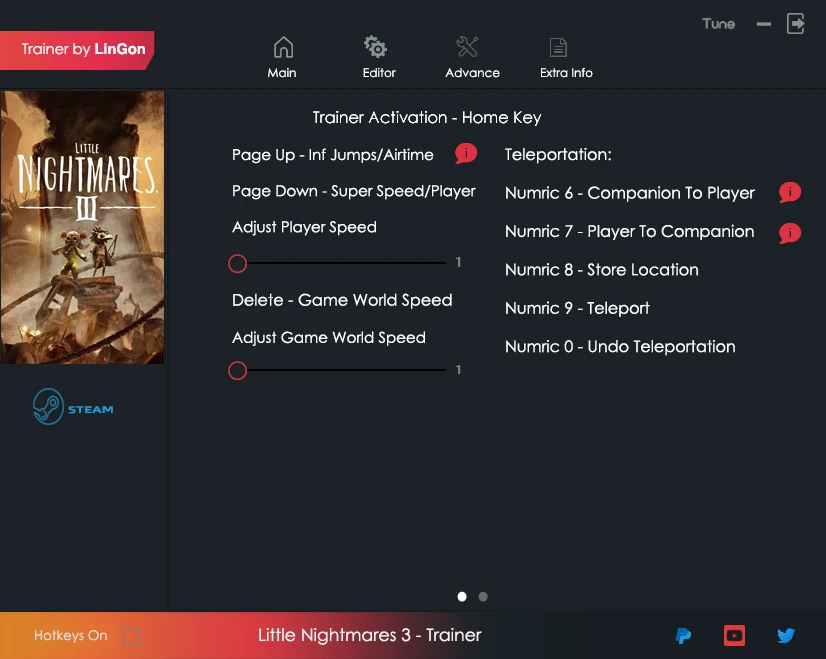The image size is (826, 659).
Task: Open the PayPal donation link icon
Action: pos(683,635)
